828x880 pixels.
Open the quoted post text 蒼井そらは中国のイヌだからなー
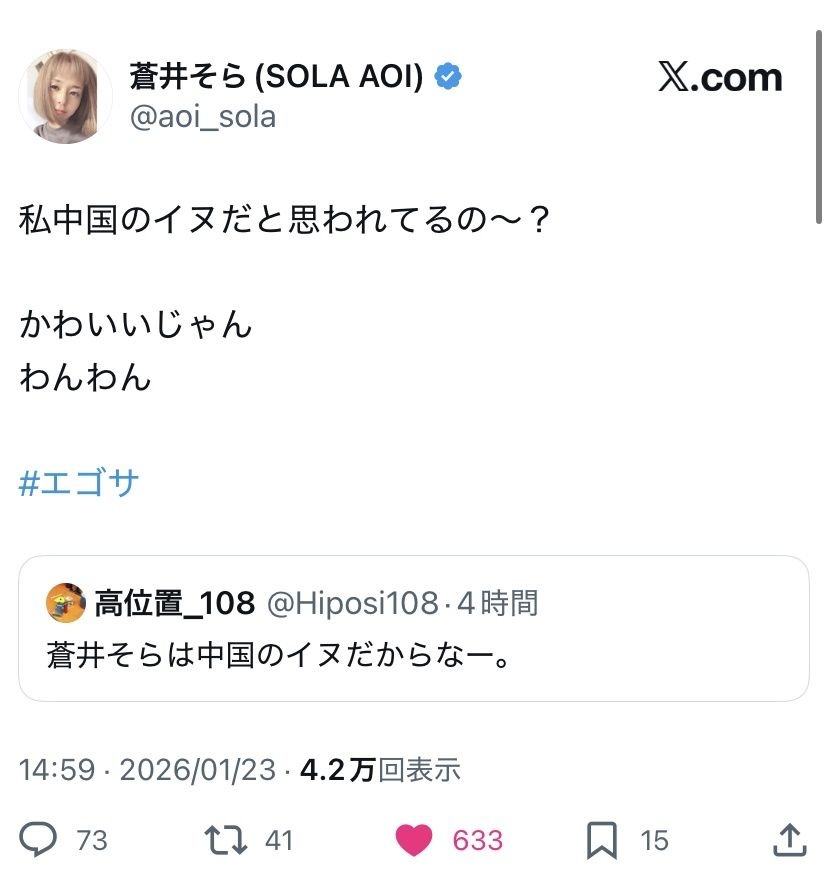278,655
